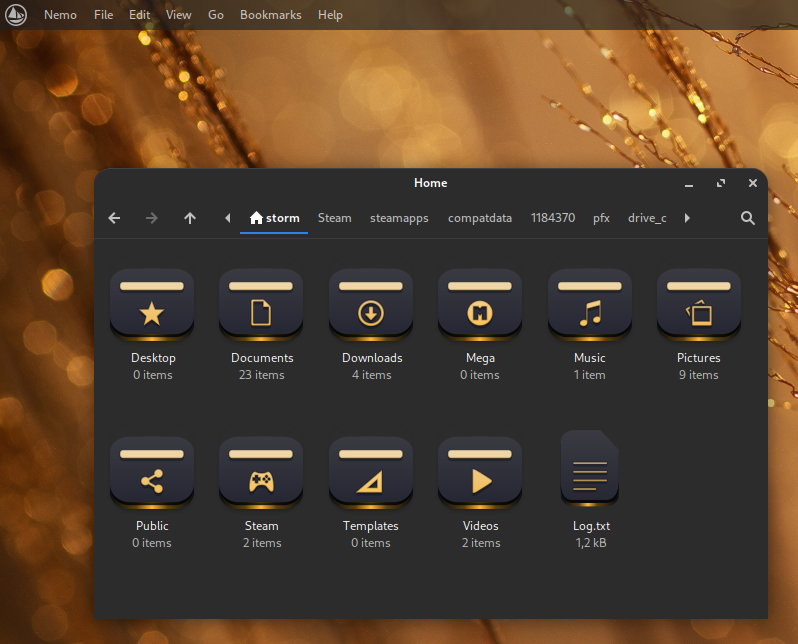
Task: Open the Music folder
Action: (590, 305)
